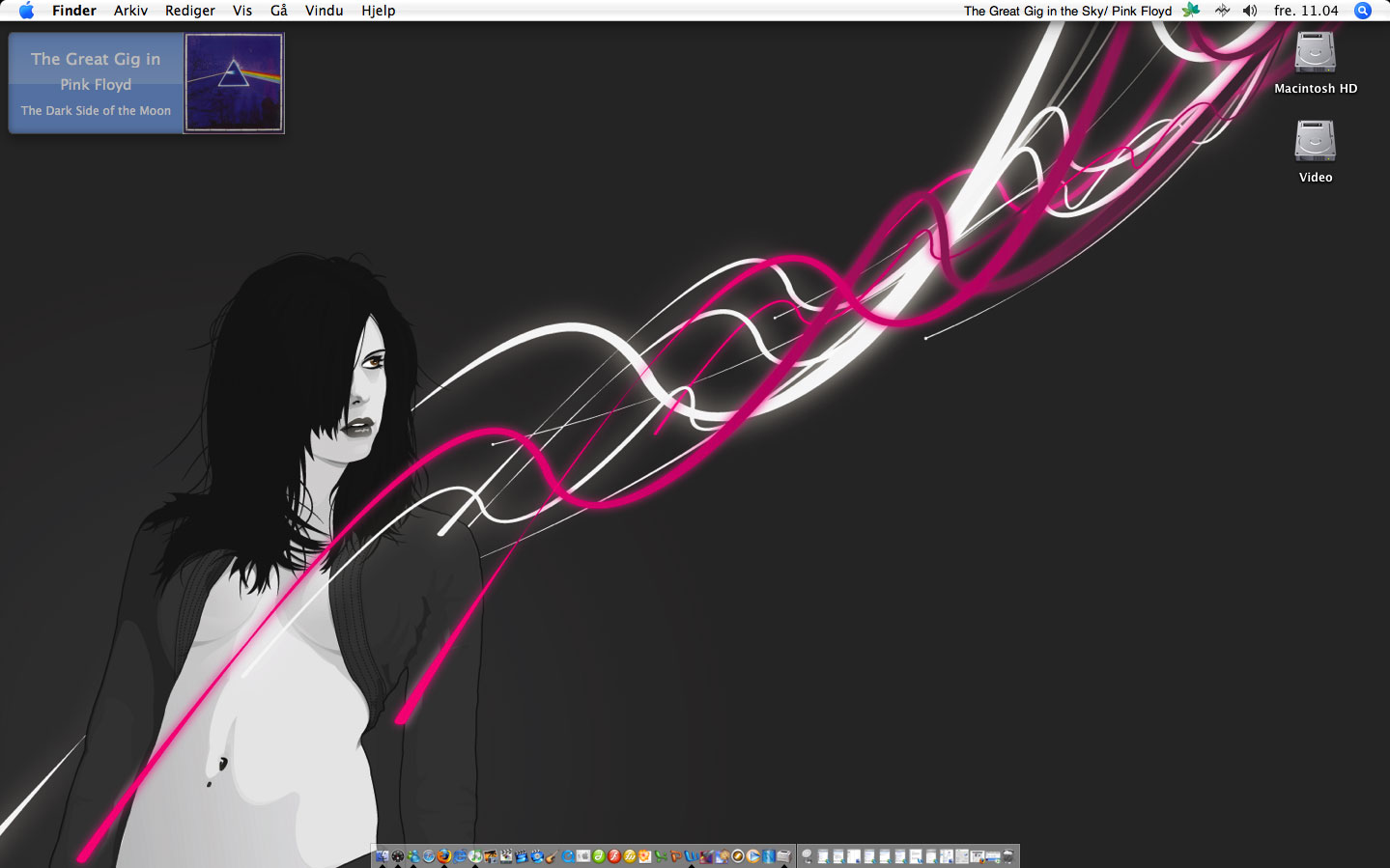Open the orange flower icon in Dock
The image size is (1390, 868).
[x=645, y=855]
